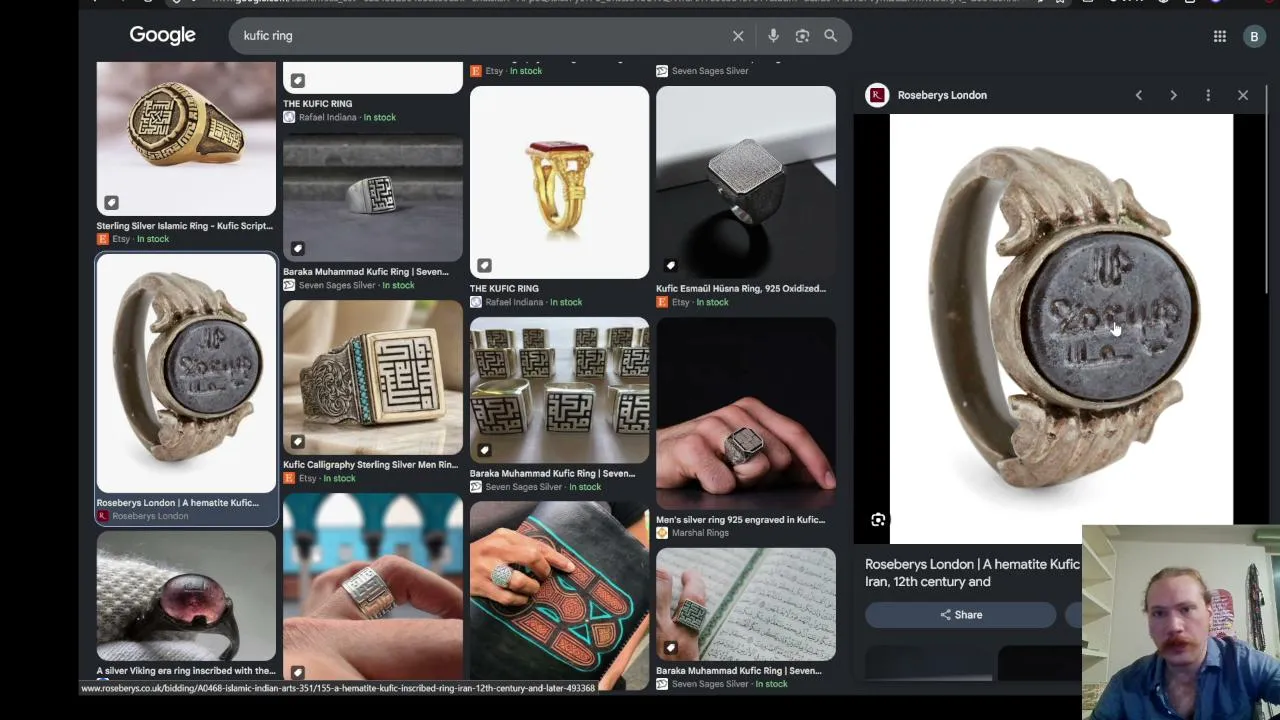
Task: Select the thumbnail of ring resting on Quran pages
Action: [x=746, y=604]
